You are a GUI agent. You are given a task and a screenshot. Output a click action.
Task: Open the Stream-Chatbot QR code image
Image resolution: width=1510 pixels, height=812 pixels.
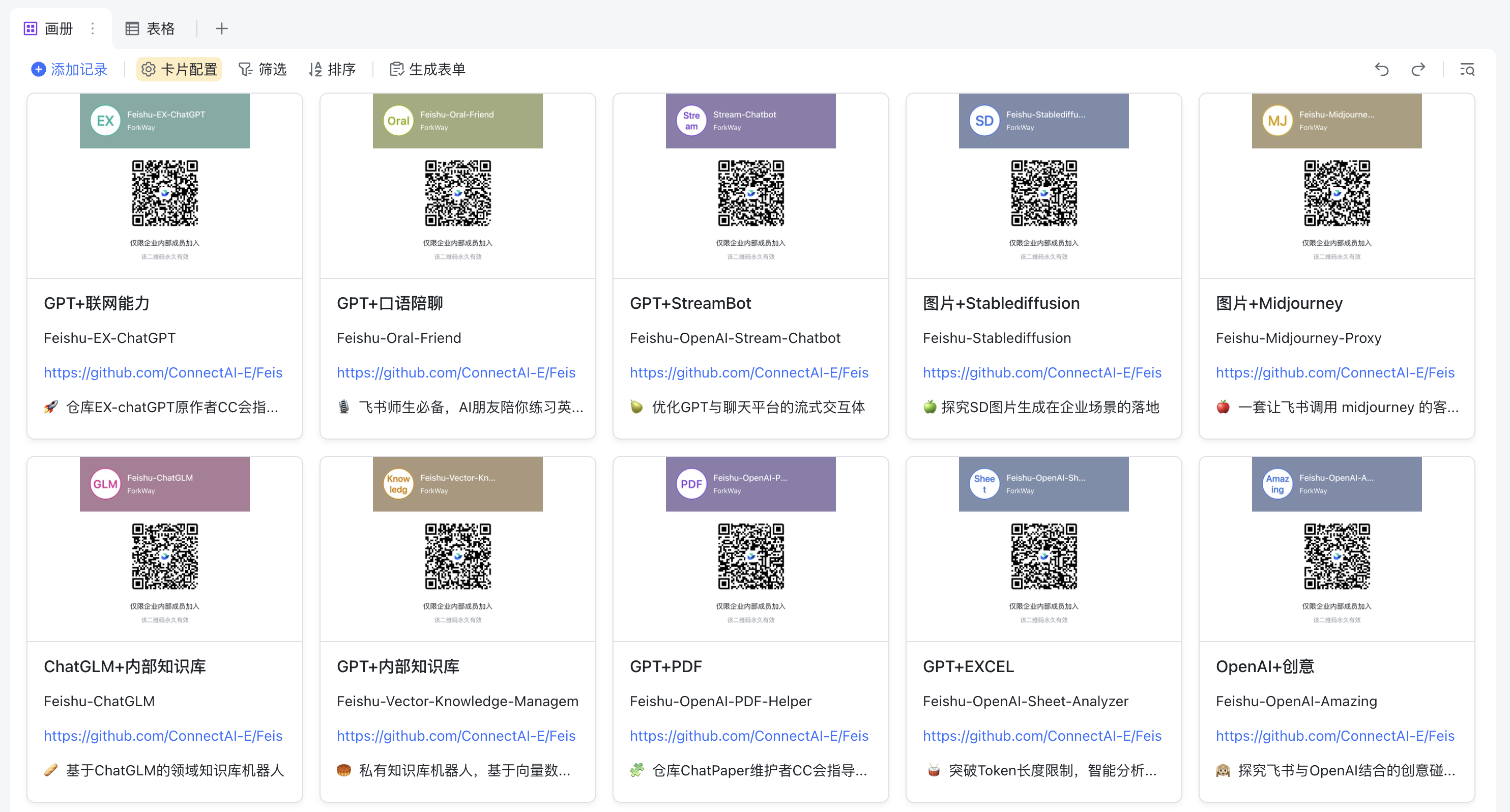click(751, 193)
